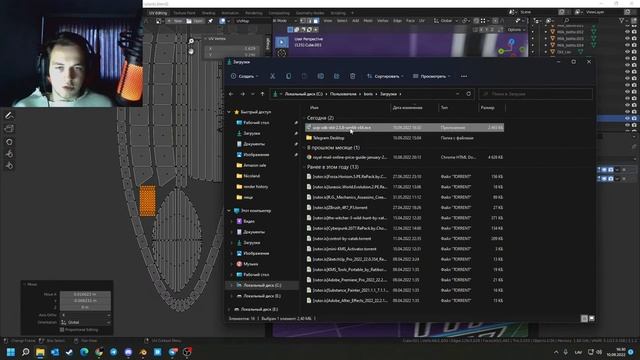Click the Share icon in Explorer toolbar
Image resolution: width=640 pixels, height=360 pixels.
[x=336, y=76]
